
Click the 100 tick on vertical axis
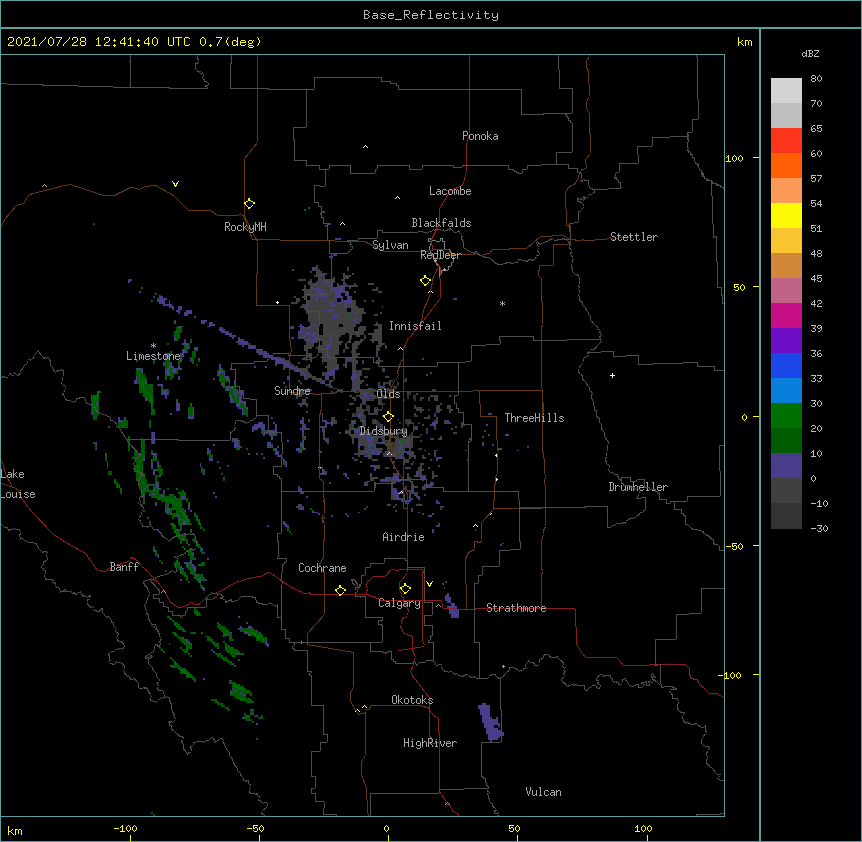(x=734, y=158)
